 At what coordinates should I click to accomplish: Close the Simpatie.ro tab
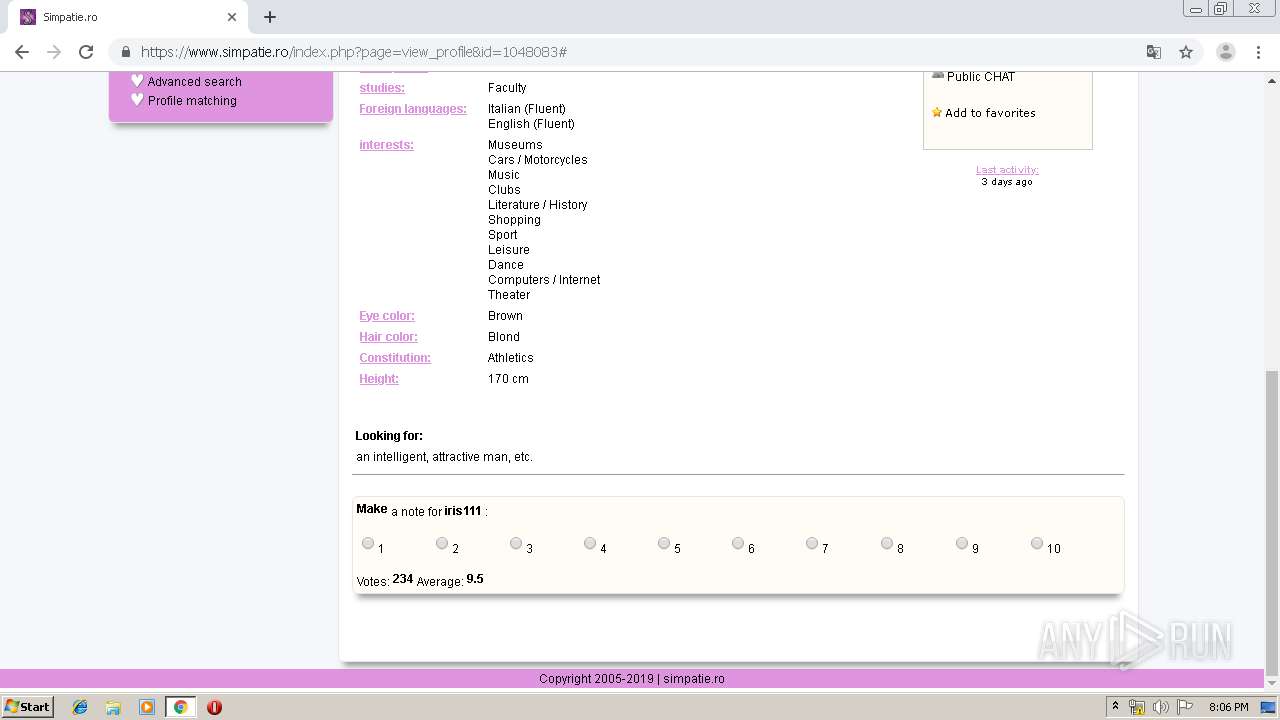(232, 17)
